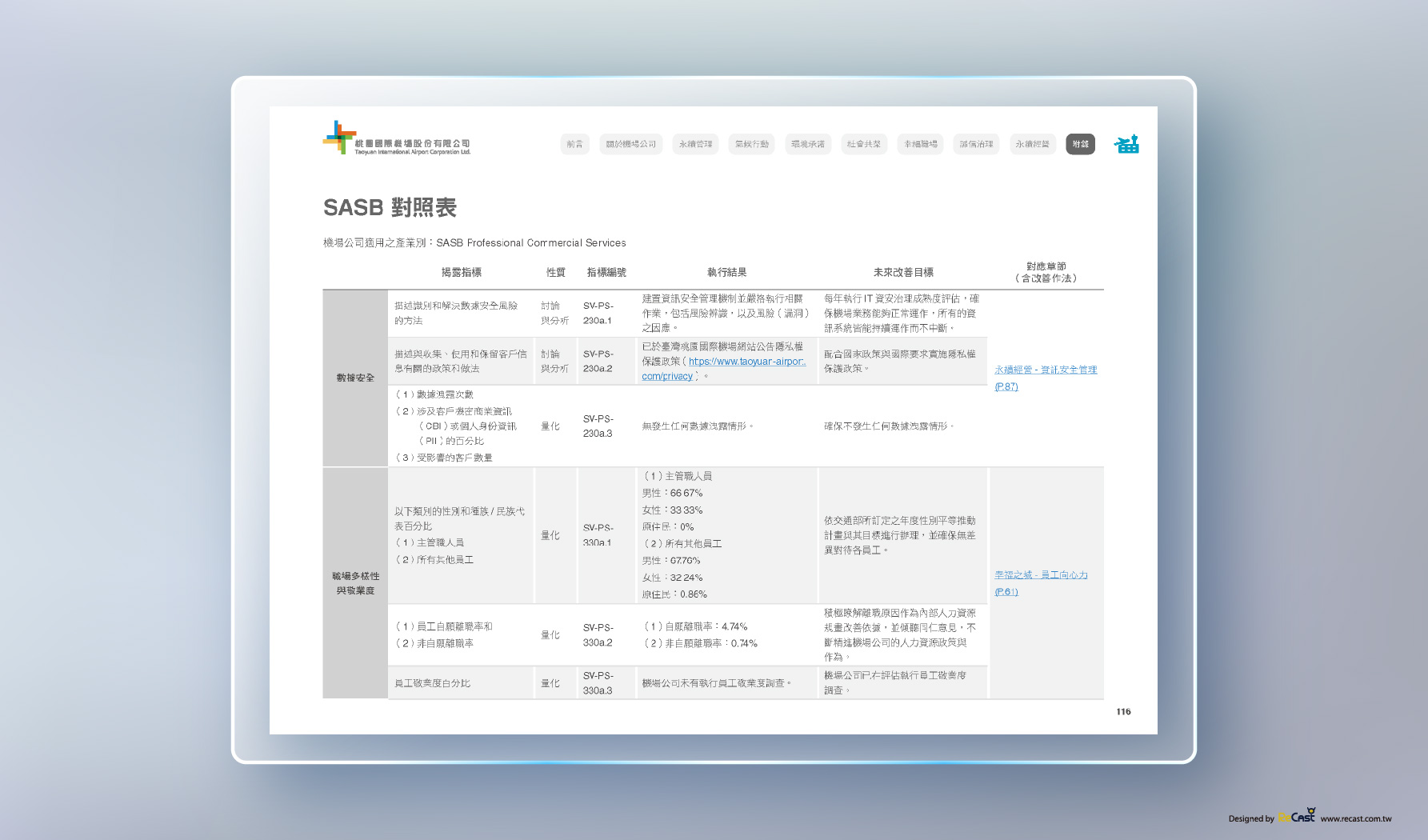The width and height of the screenshot is (1428, 840).
Task: Click the 職場多樣性與敬業度 category cell
Action: pos(355,583)
